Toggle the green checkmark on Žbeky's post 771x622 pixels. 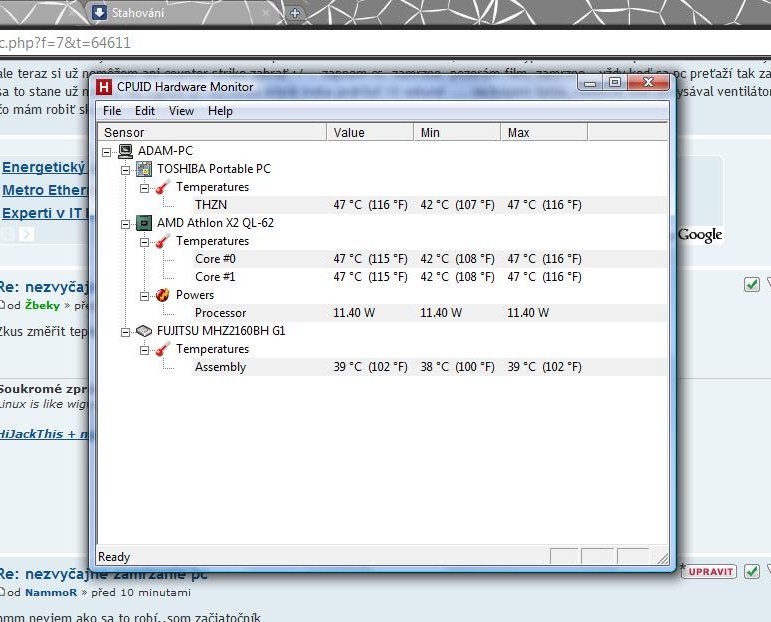[x=752, y=284]
